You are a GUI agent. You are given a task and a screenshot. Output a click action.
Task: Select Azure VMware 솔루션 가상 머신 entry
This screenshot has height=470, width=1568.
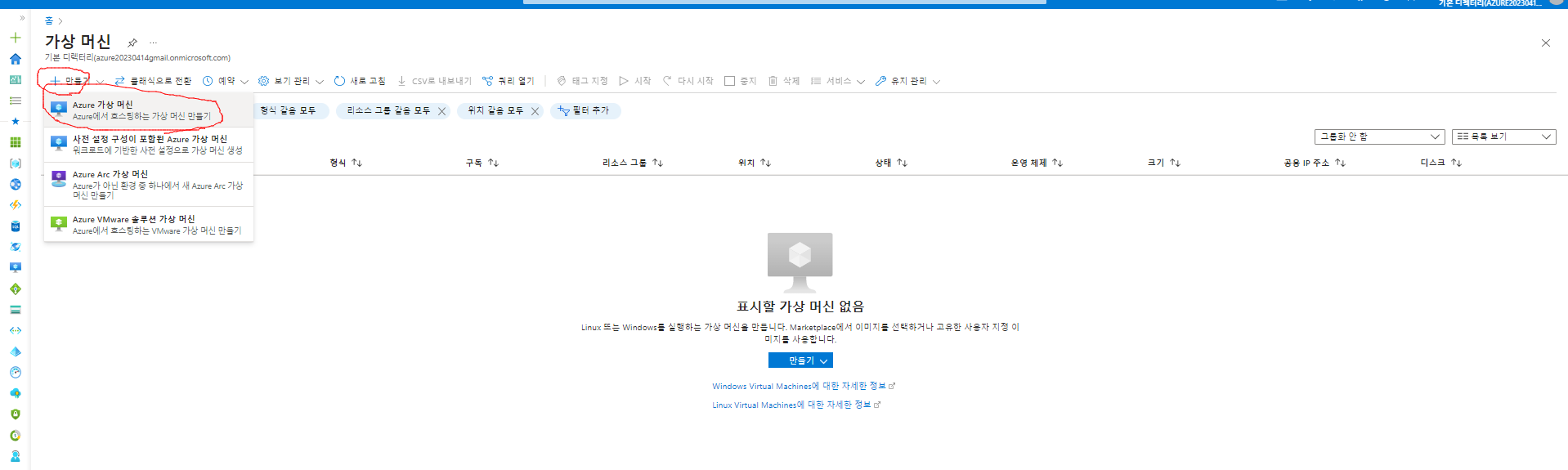click(x=149, y=225)
